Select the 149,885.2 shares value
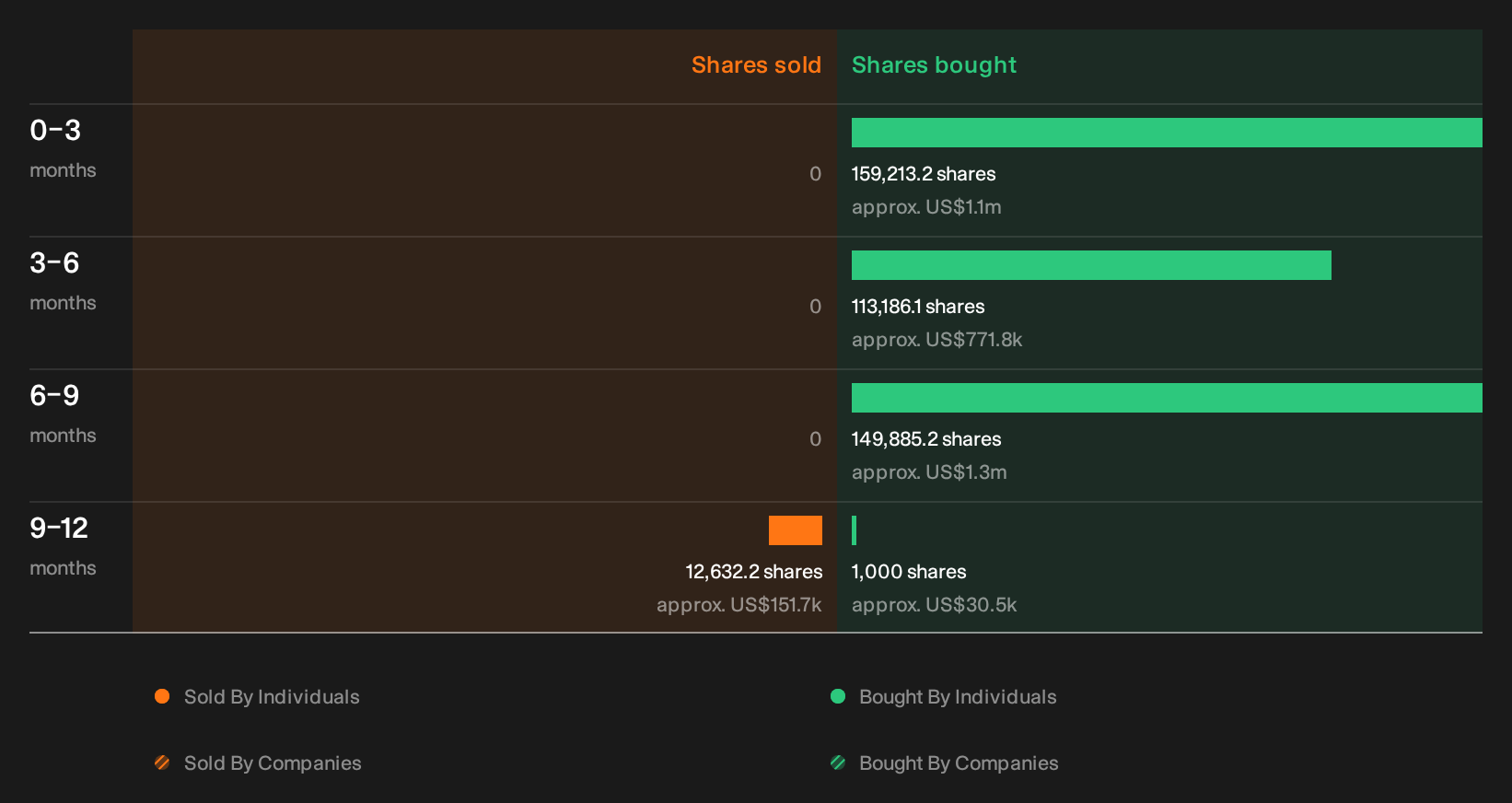This screenshot has width=1512, height=803. coord(926,439)
